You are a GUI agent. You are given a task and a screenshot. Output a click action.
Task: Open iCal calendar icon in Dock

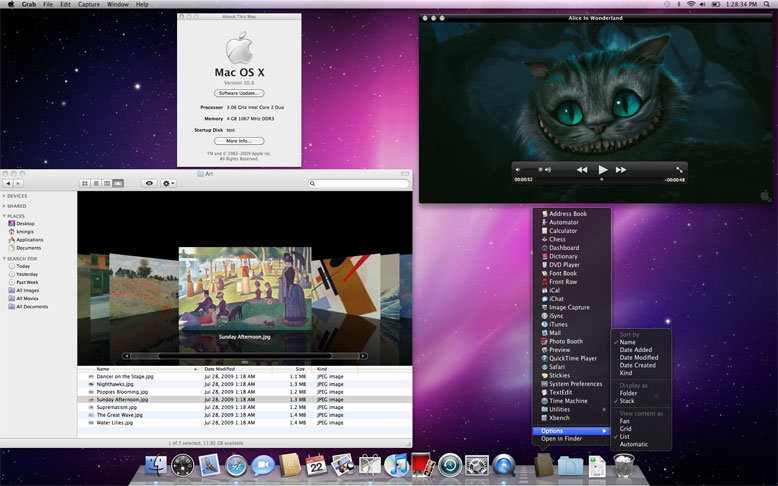[x=316, y=465]
